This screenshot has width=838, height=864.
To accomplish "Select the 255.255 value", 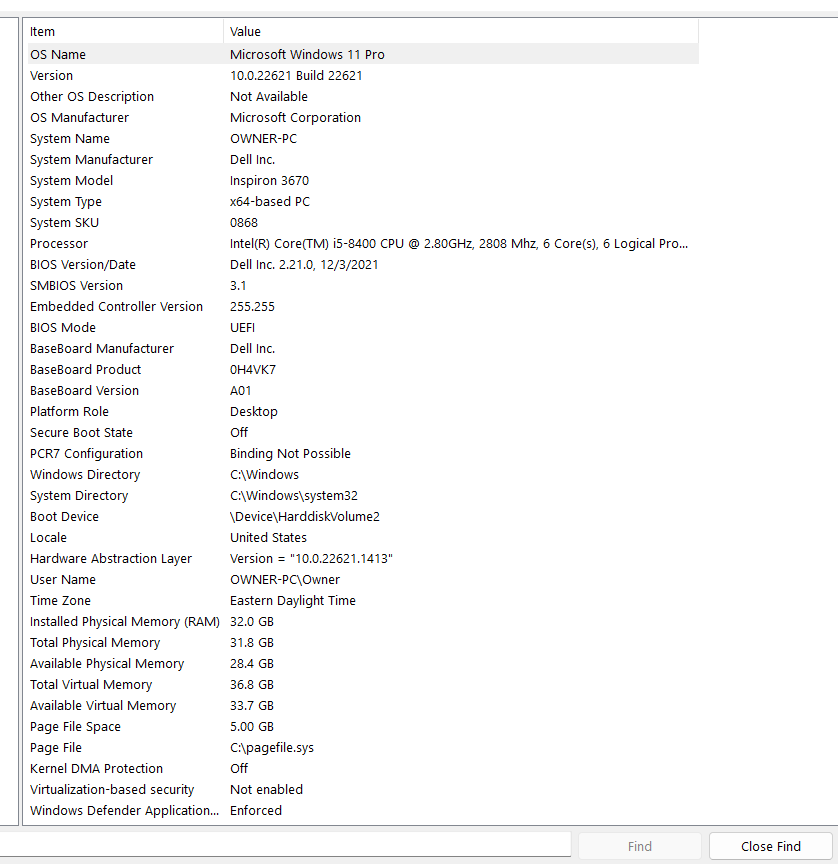I will click(252, 306).
